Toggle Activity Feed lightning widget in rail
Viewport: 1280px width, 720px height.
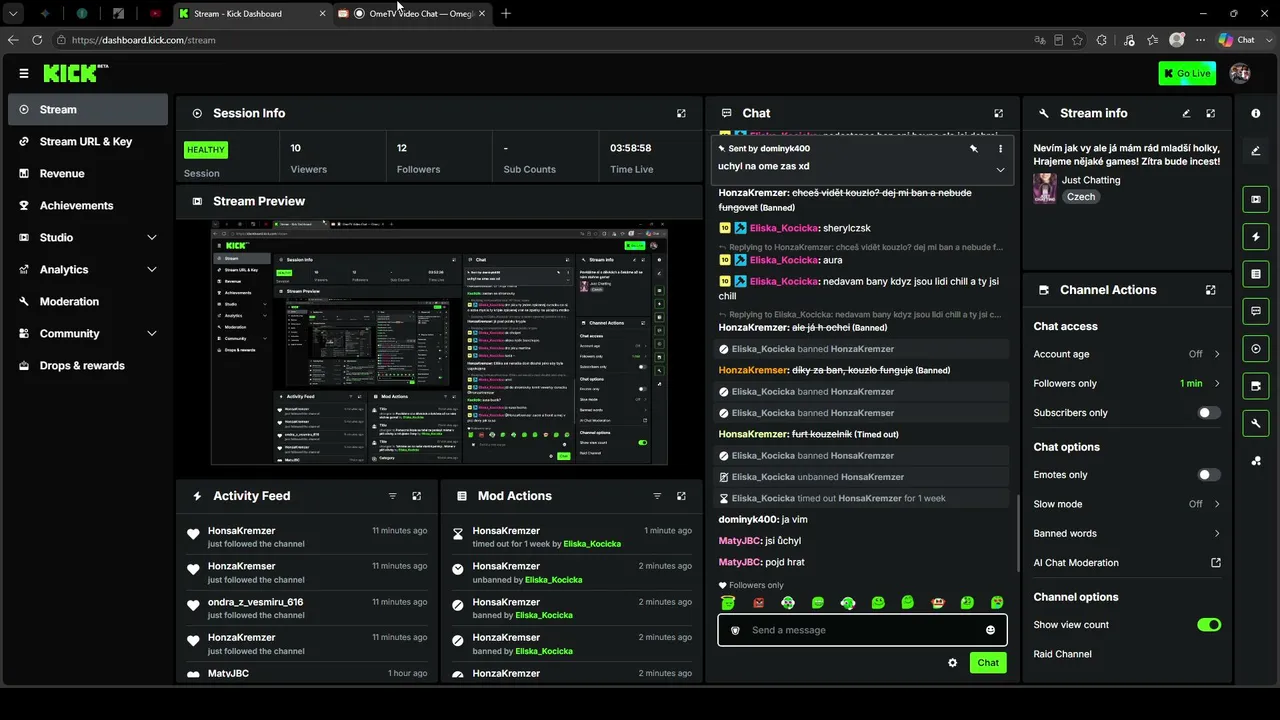1256,237
